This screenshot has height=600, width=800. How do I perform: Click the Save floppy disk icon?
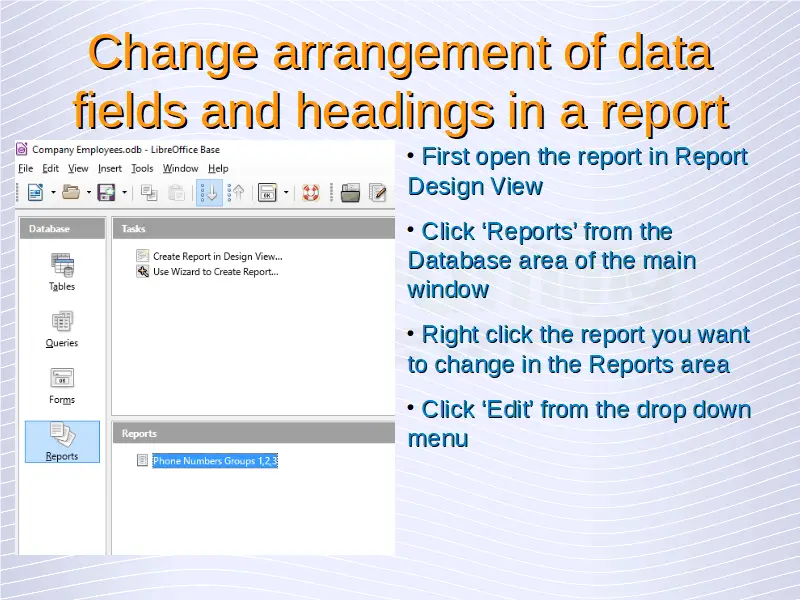pyautogui.click(x=106, y=192)
